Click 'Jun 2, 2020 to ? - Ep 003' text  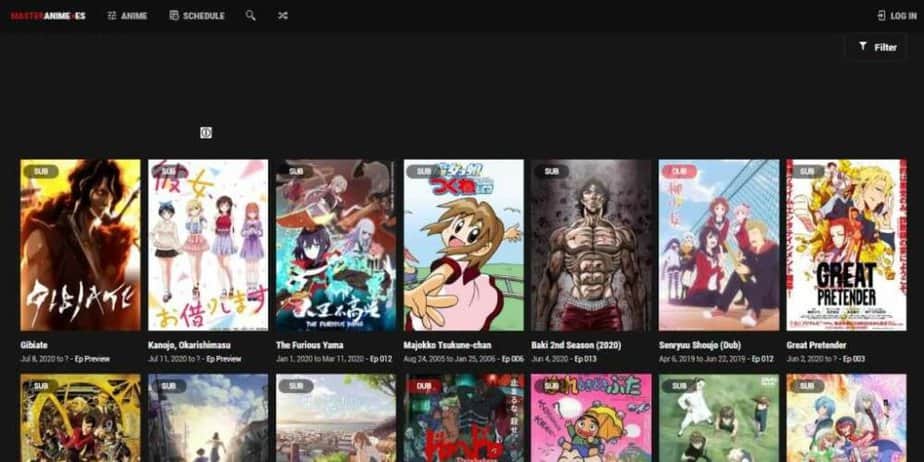click(x=826, y=359)
